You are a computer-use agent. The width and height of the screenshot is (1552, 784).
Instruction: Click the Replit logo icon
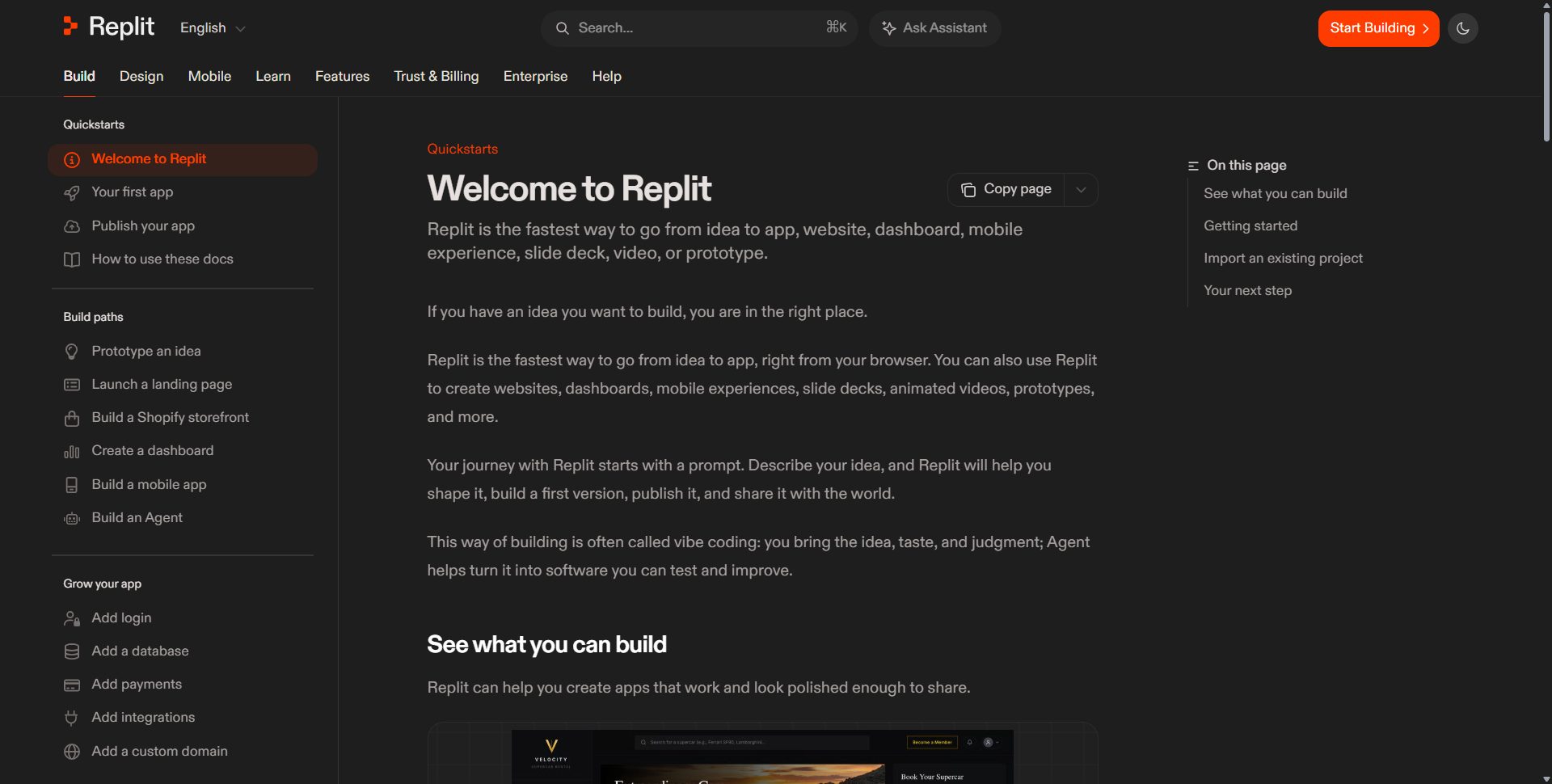(x=70, y=27)
